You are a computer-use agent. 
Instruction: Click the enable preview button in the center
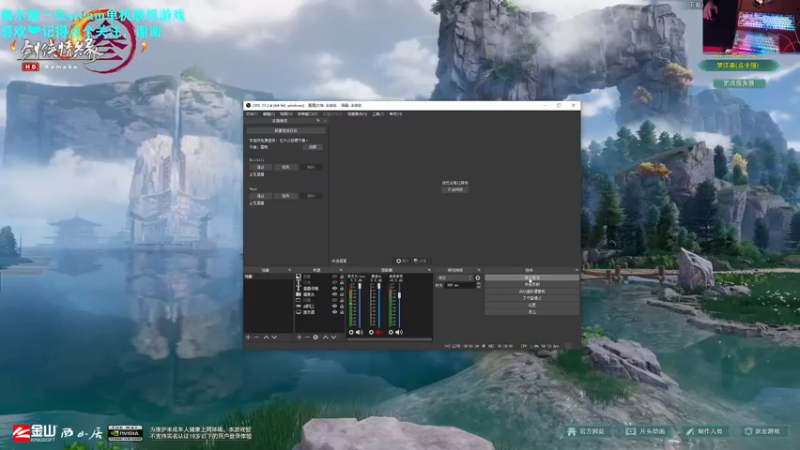tap(455, 189)
